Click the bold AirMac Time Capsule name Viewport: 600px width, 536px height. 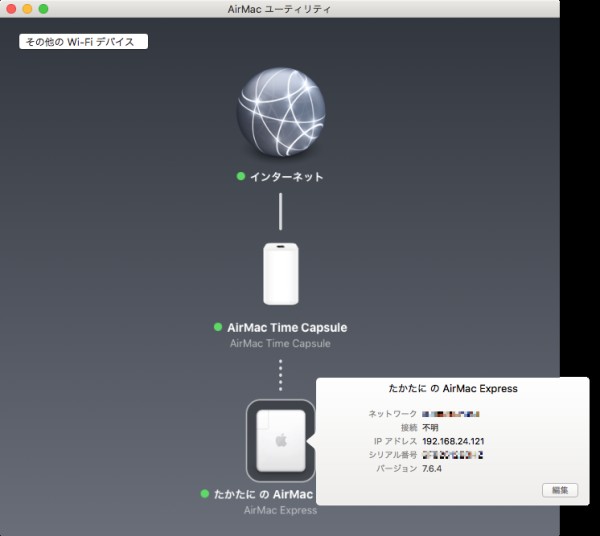tap(287, 327)
